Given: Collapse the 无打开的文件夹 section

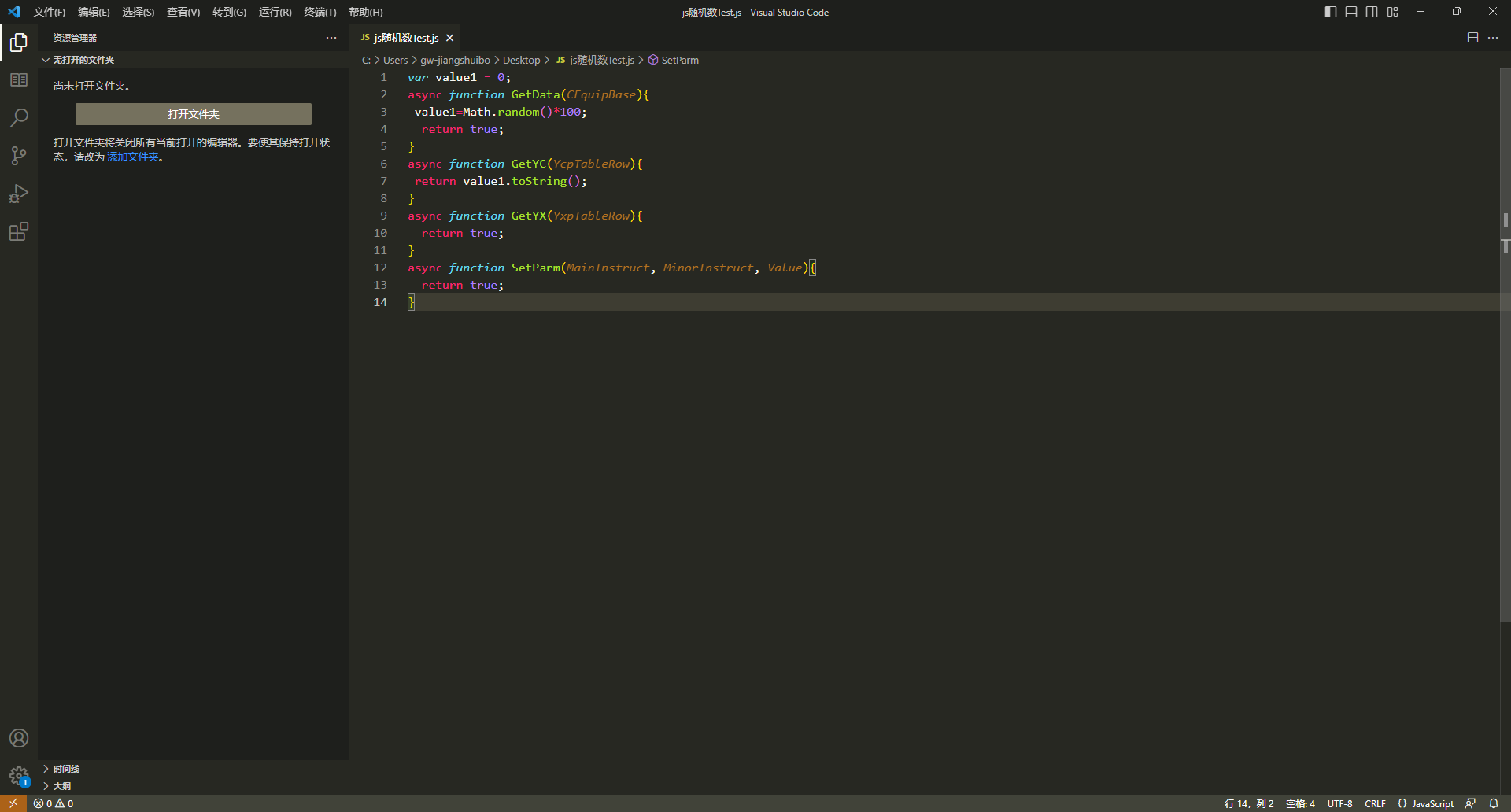Looking at the screenshot, I should [x=83, y=60].
